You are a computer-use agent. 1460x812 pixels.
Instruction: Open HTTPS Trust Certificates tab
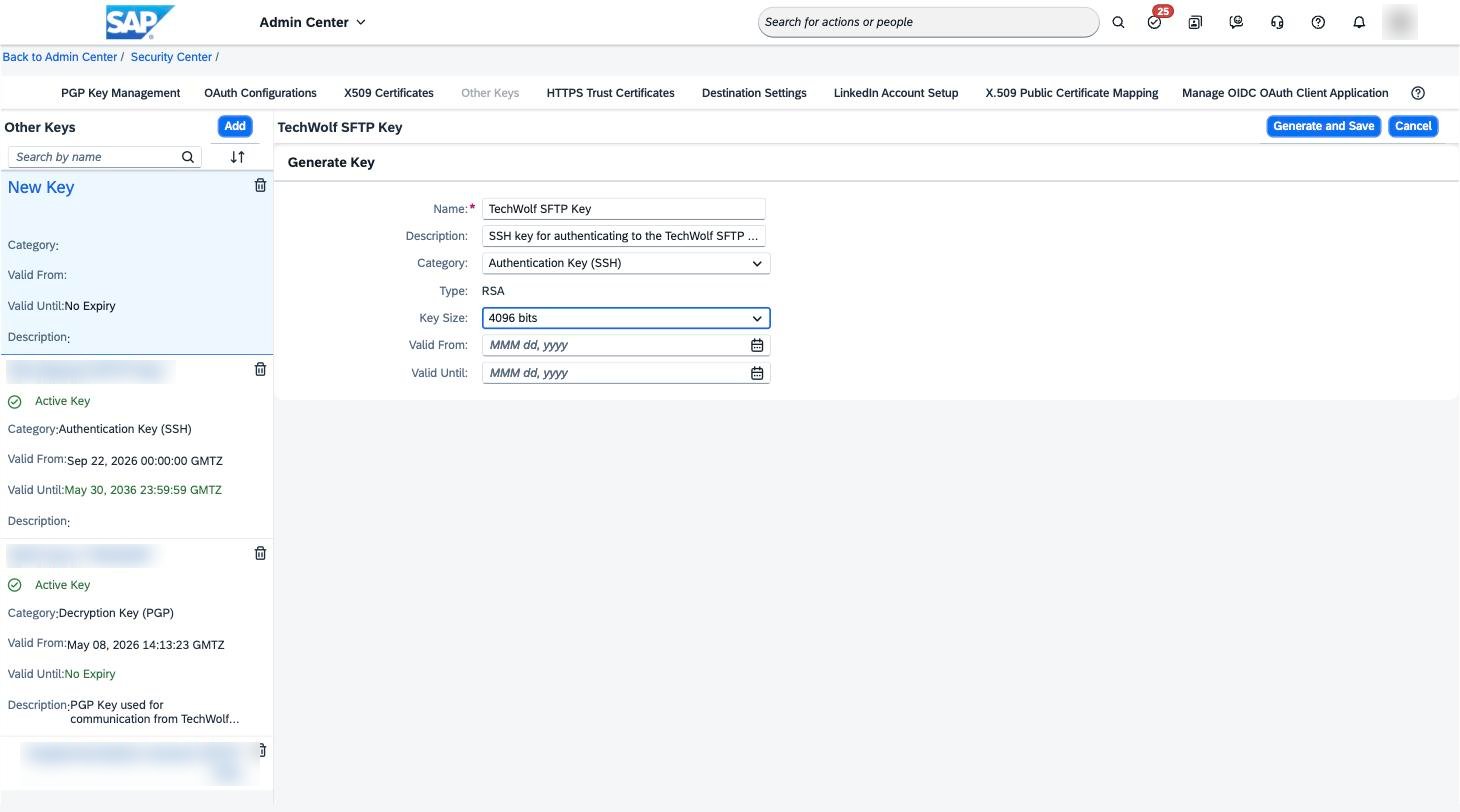click(610, 93)
